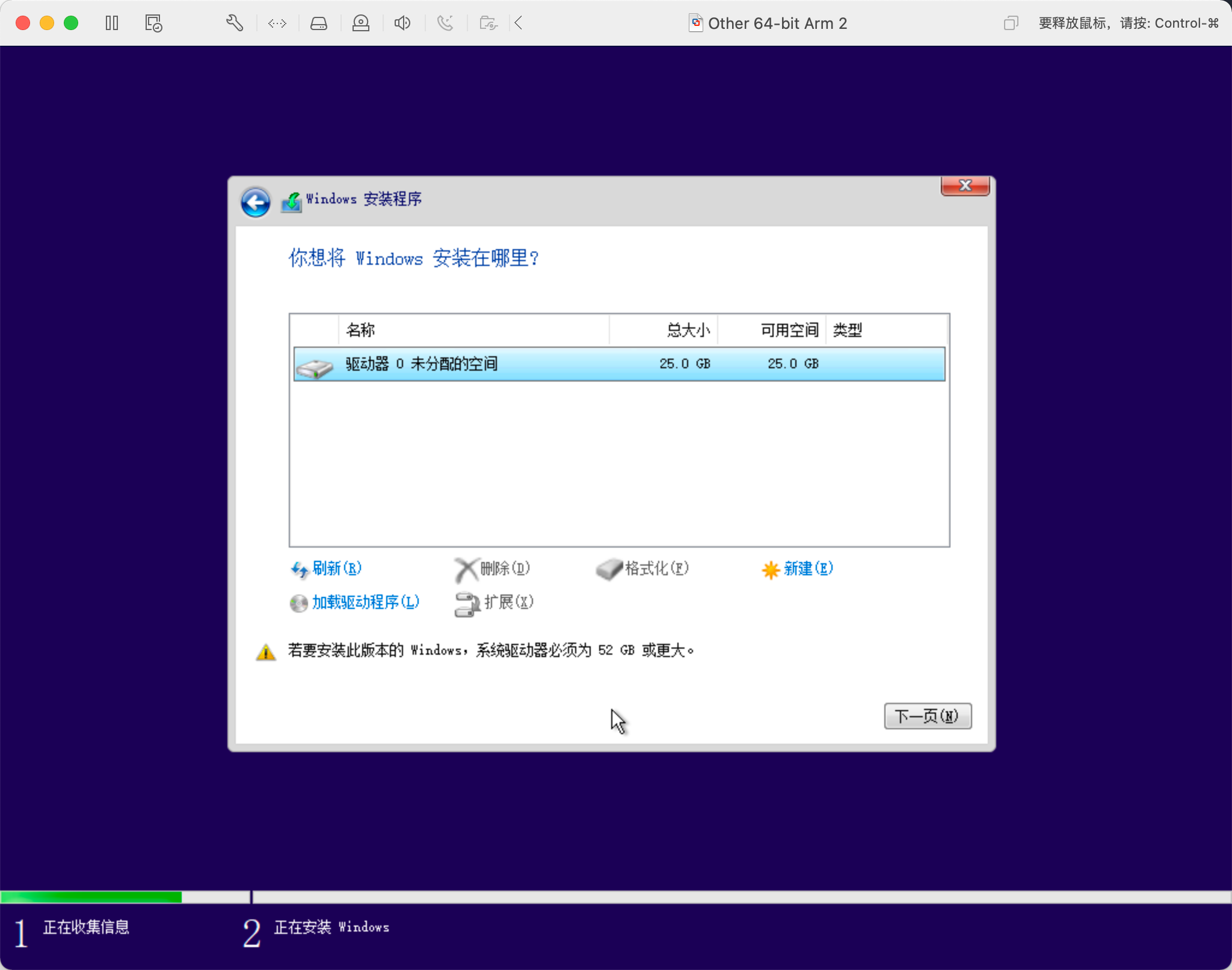Click the 类型 column header

click(x=886, y=330)
